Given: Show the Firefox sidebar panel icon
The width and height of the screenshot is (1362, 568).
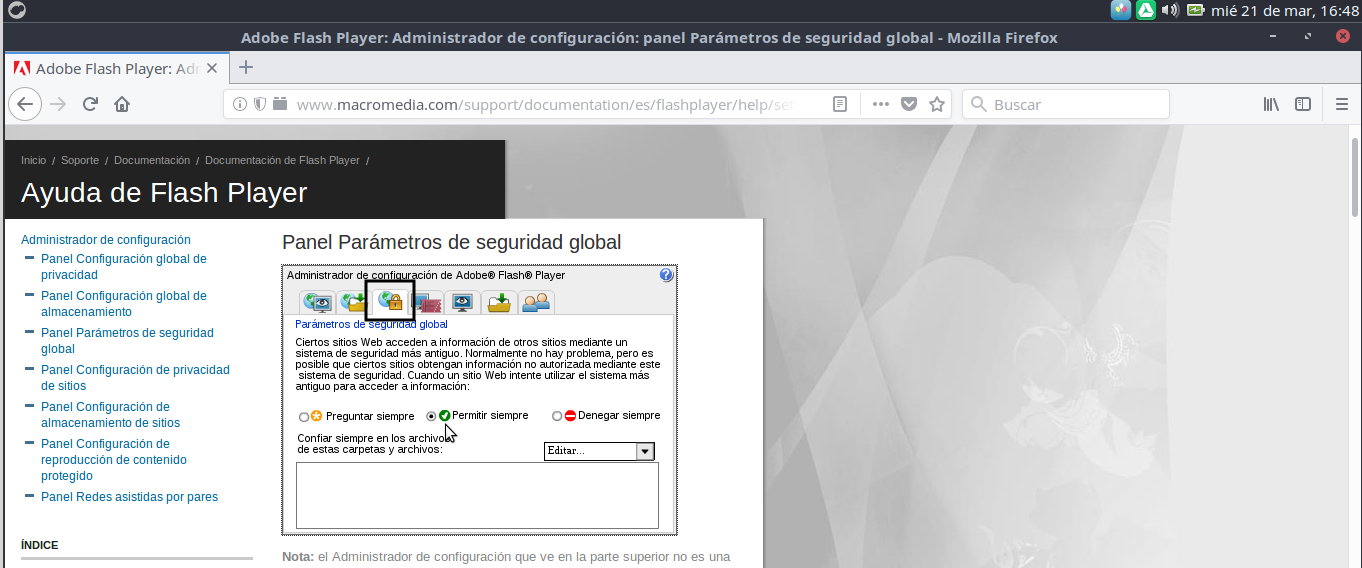Looking at the screenshot, I should click(x=1303, y=104).
